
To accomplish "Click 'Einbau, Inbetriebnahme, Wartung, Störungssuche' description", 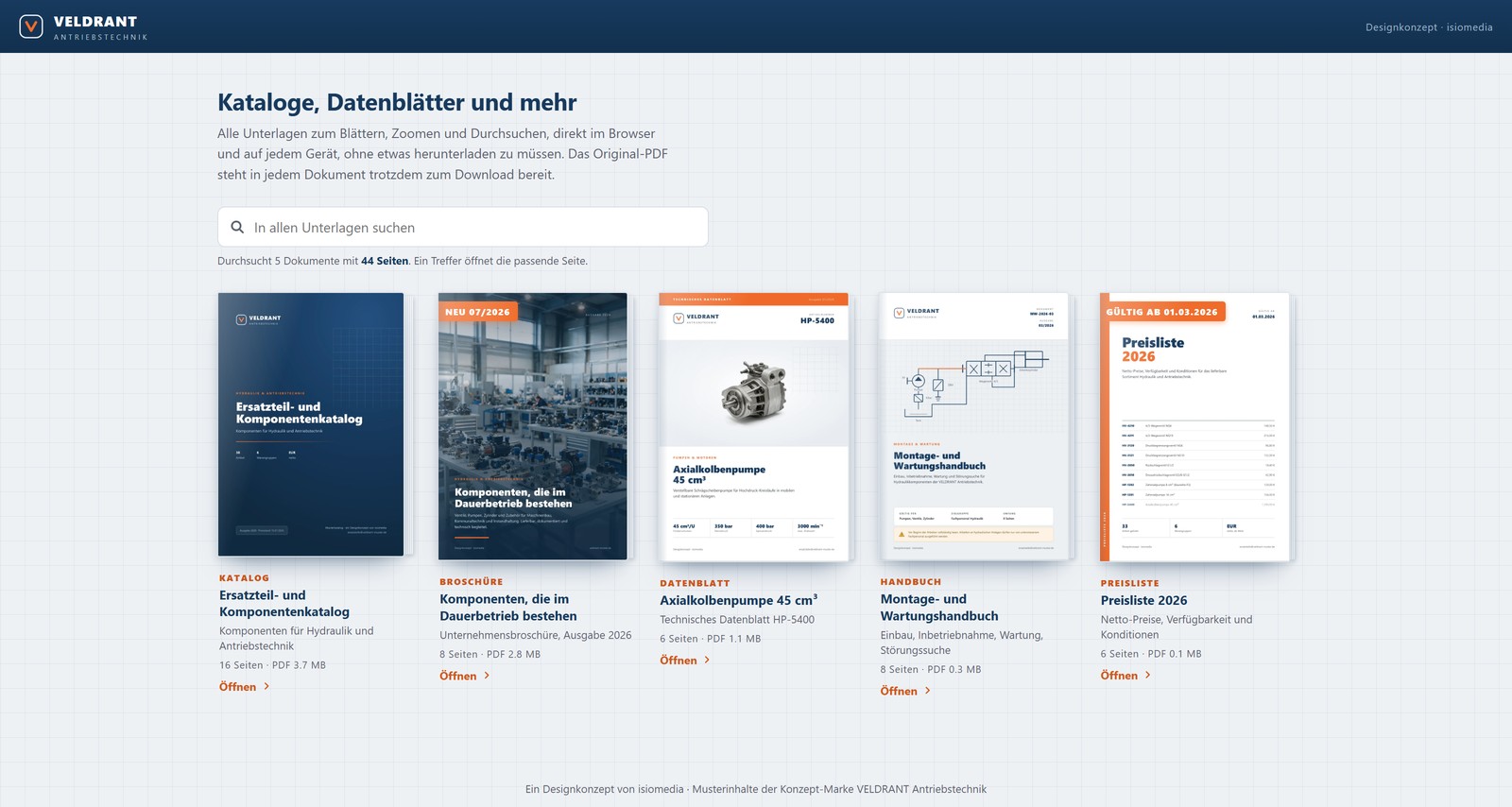I will tap(961, 643).
